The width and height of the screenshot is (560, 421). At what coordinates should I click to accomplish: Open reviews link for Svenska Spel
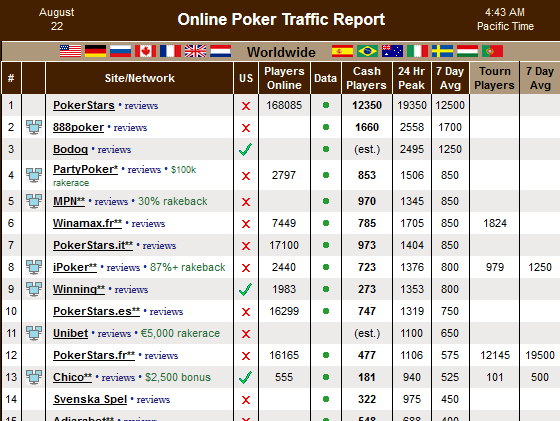coord(153,400)
